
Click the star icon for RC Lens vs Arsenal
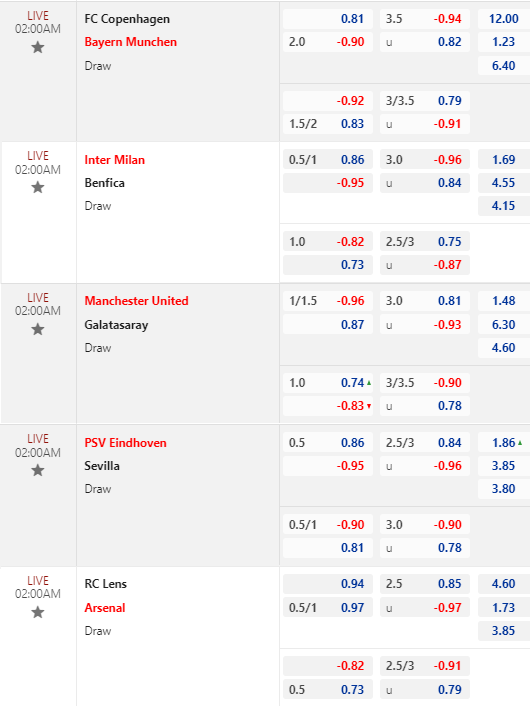tap(38, 612)
